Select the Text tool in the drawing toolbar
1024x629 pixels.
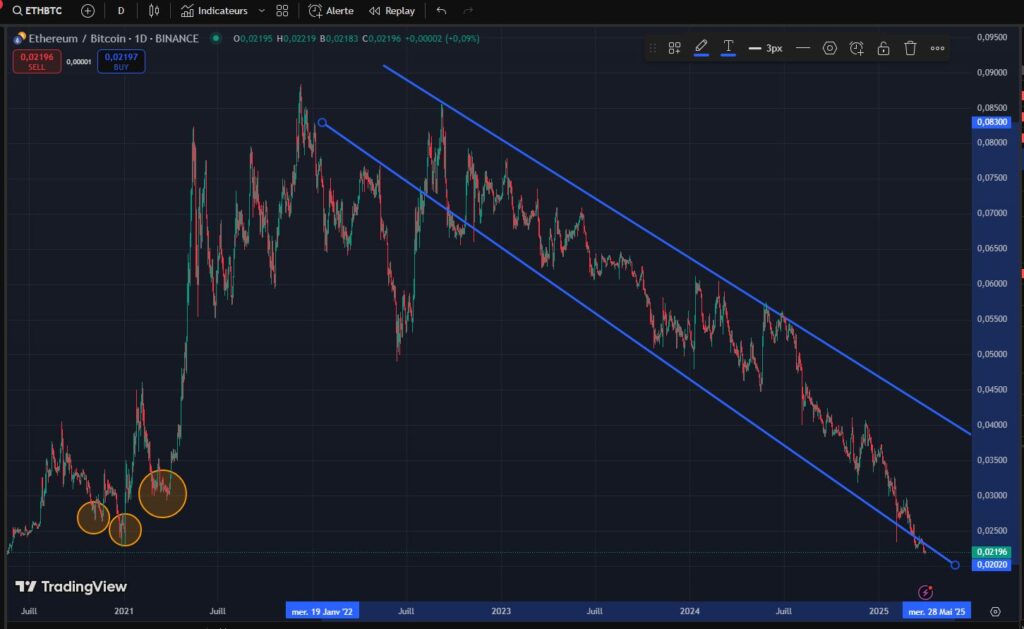click(727, 47)
